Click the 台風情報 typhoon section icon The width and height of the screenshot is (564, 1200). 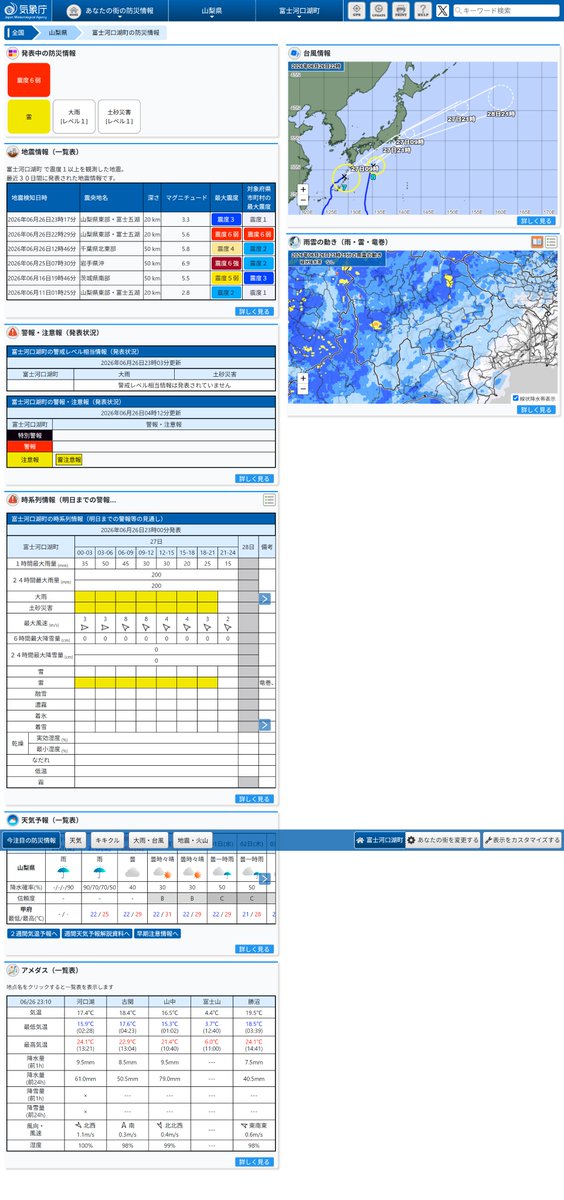[295, 53]
